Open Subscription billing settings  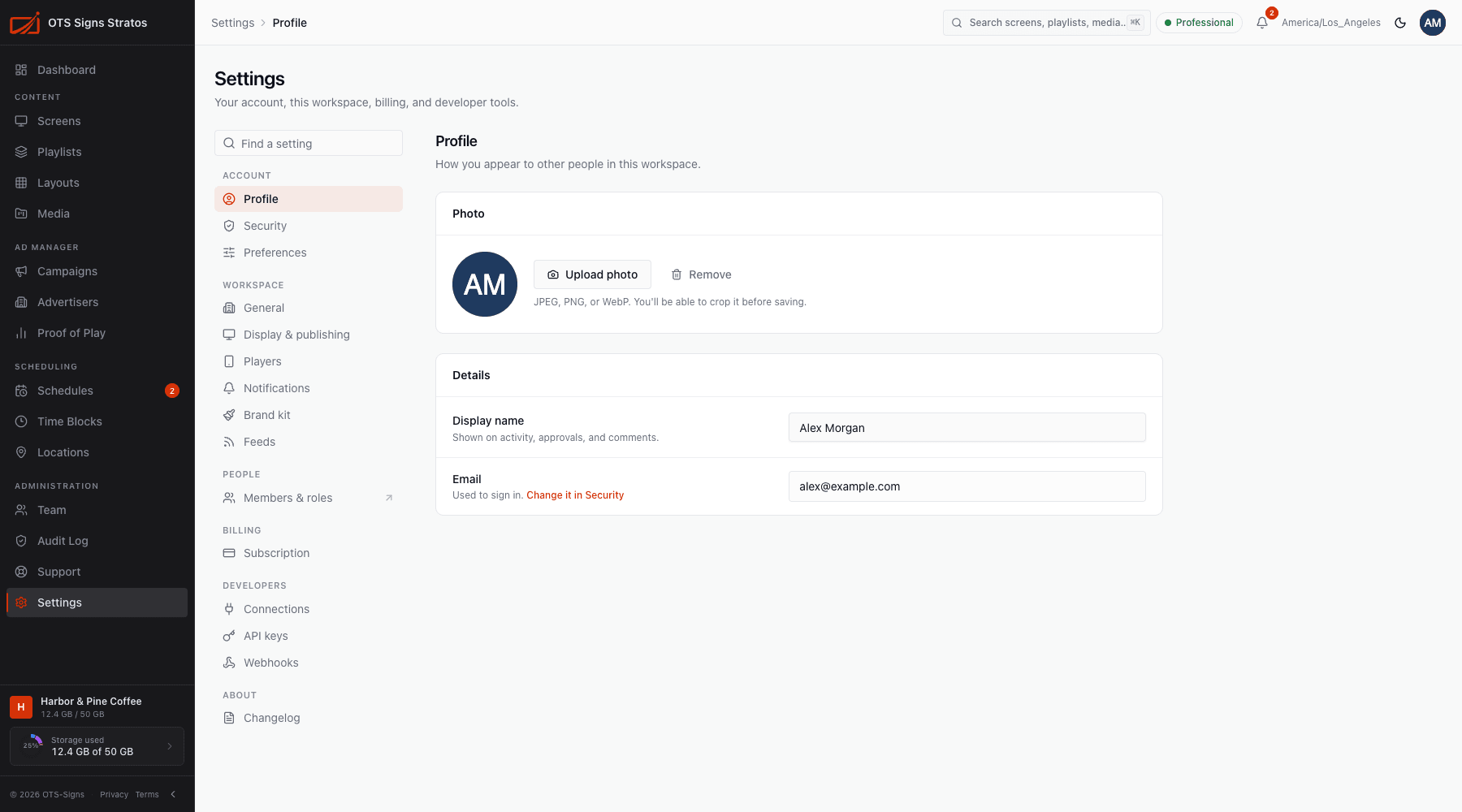pos(309,553)
